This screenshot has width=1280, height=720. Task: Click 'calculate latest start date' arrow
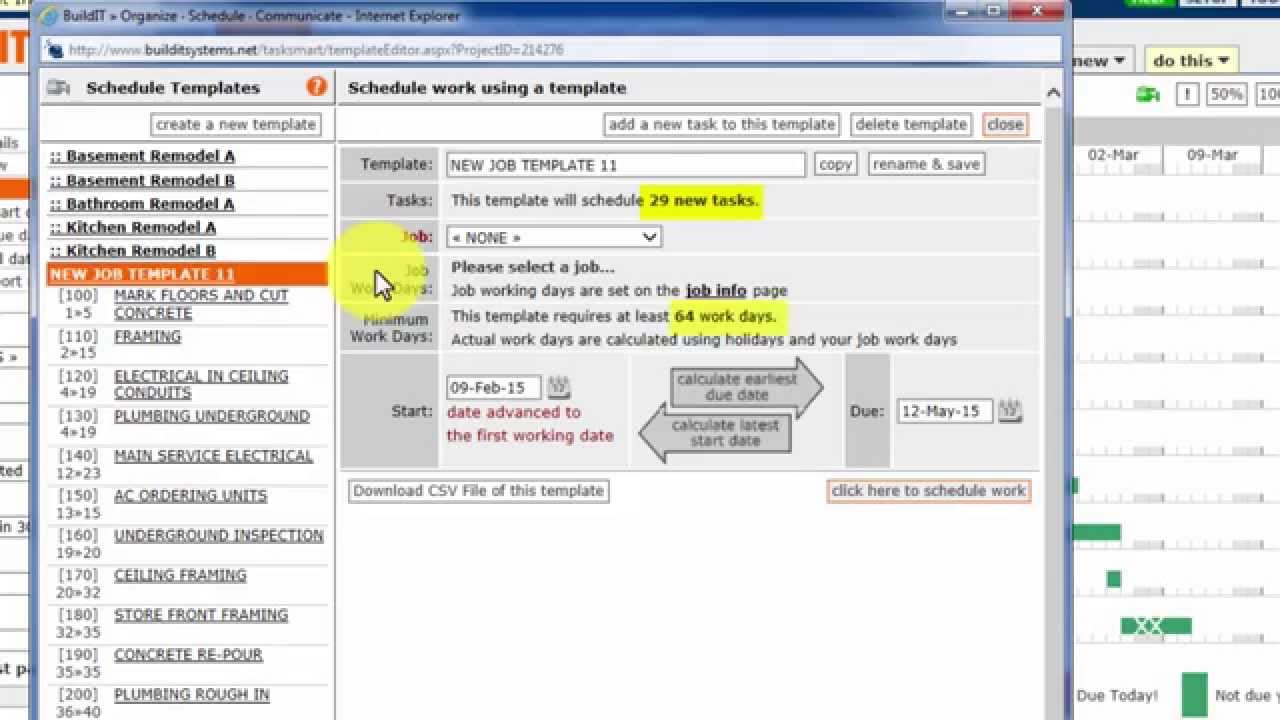[715, 433]
